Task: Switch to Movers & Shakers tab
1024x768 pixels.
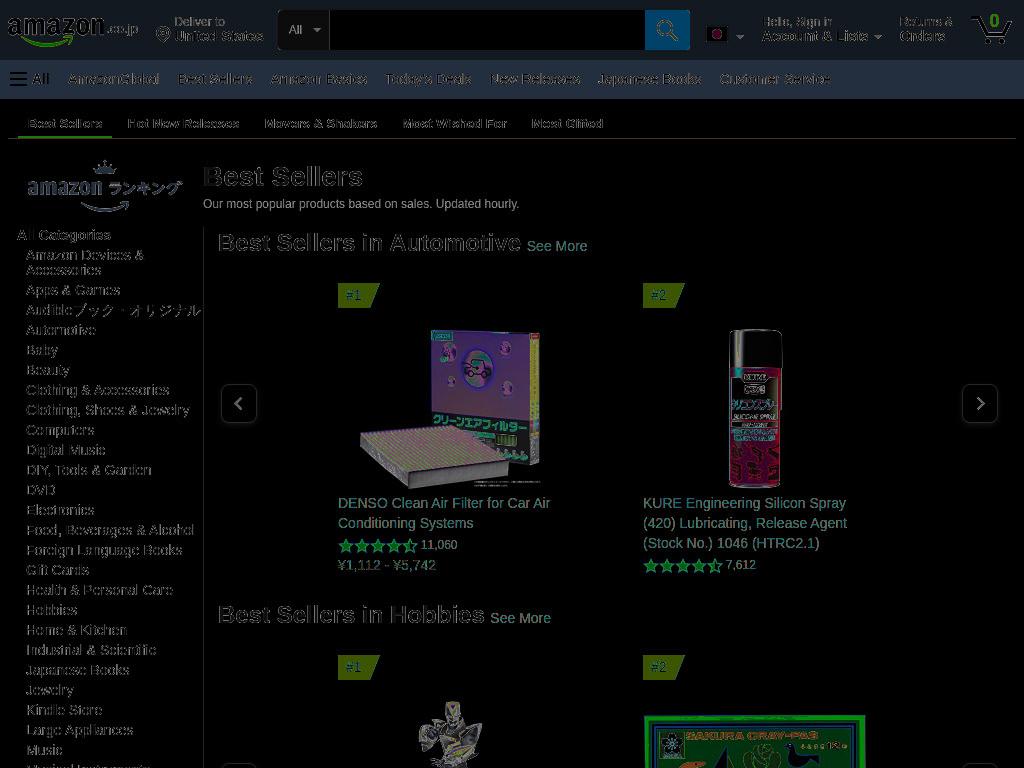Action: [321, 123]
